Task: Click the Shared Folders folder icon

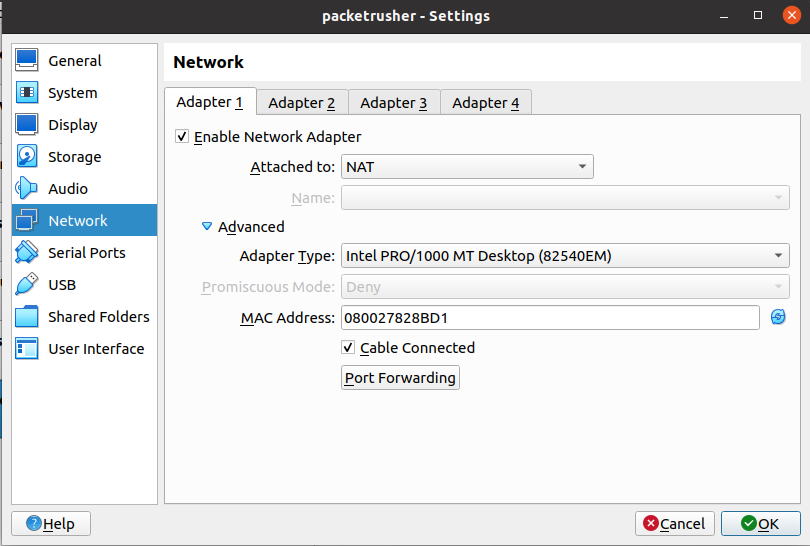Action: (26, 317)
